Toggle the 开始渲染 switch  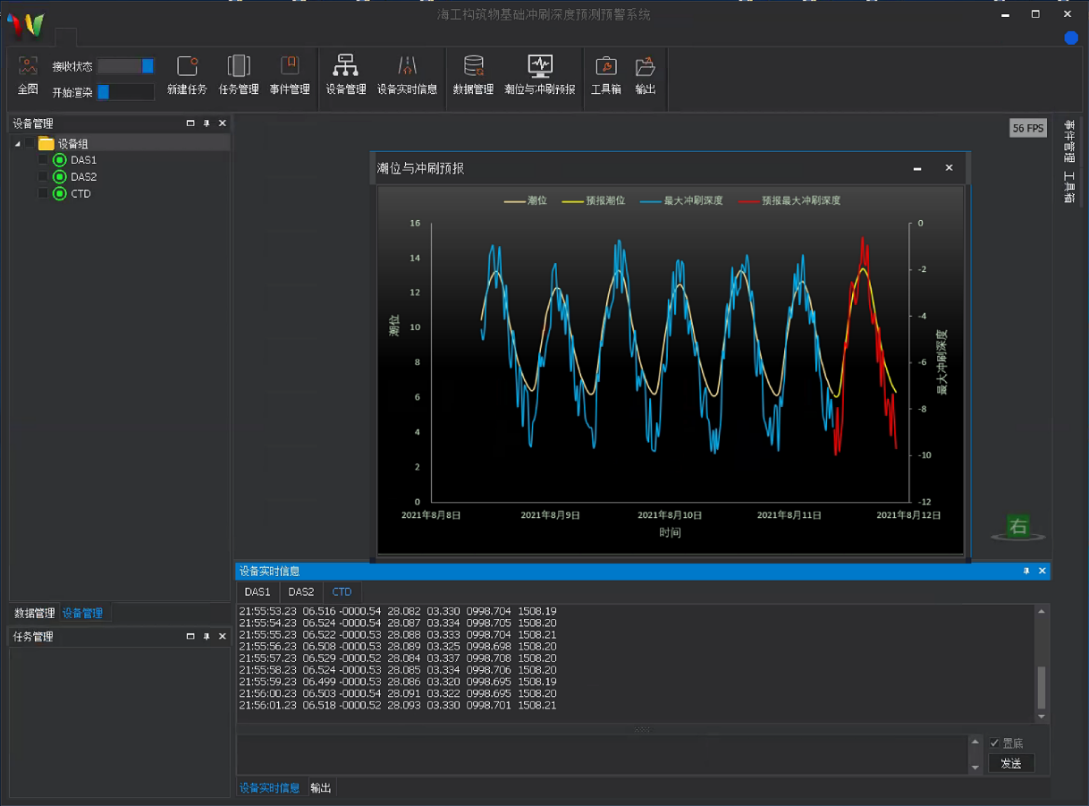[126, 92]
